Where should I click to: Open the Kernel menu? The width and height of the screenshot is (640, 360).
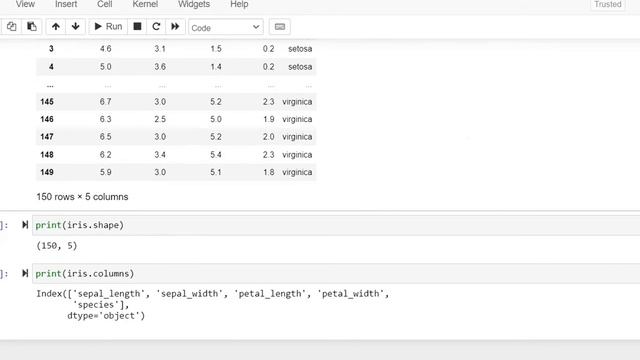tap(145, 4)
